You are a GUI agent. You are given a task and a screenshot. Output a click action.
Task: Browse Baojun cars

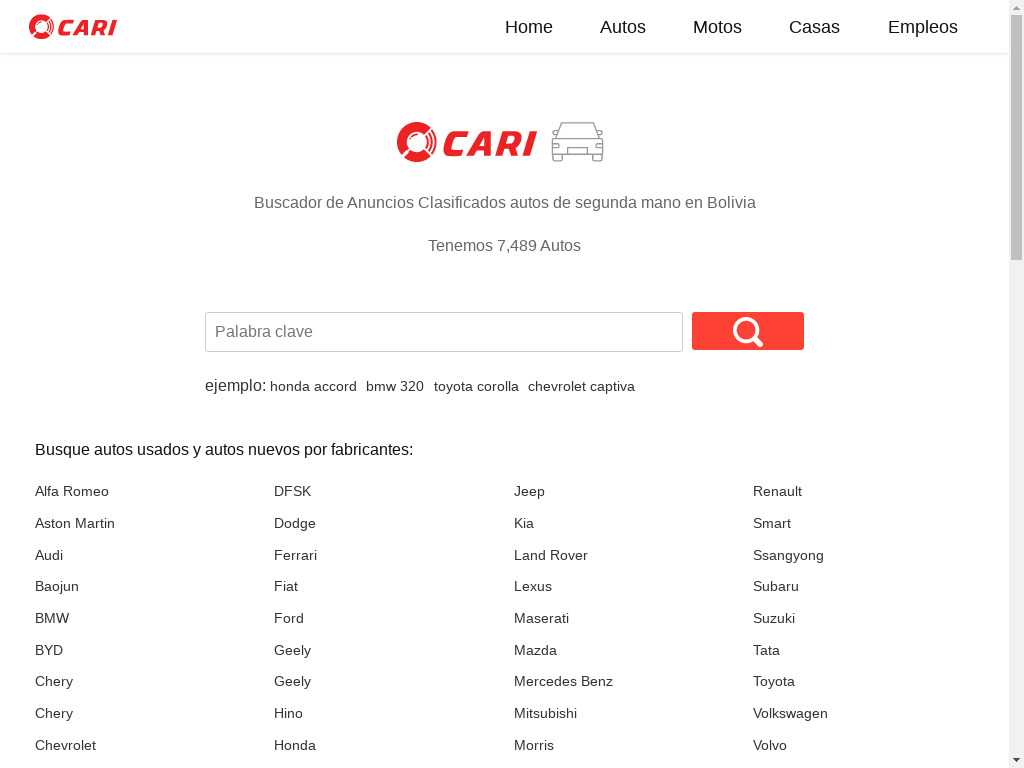click(56, 586)
